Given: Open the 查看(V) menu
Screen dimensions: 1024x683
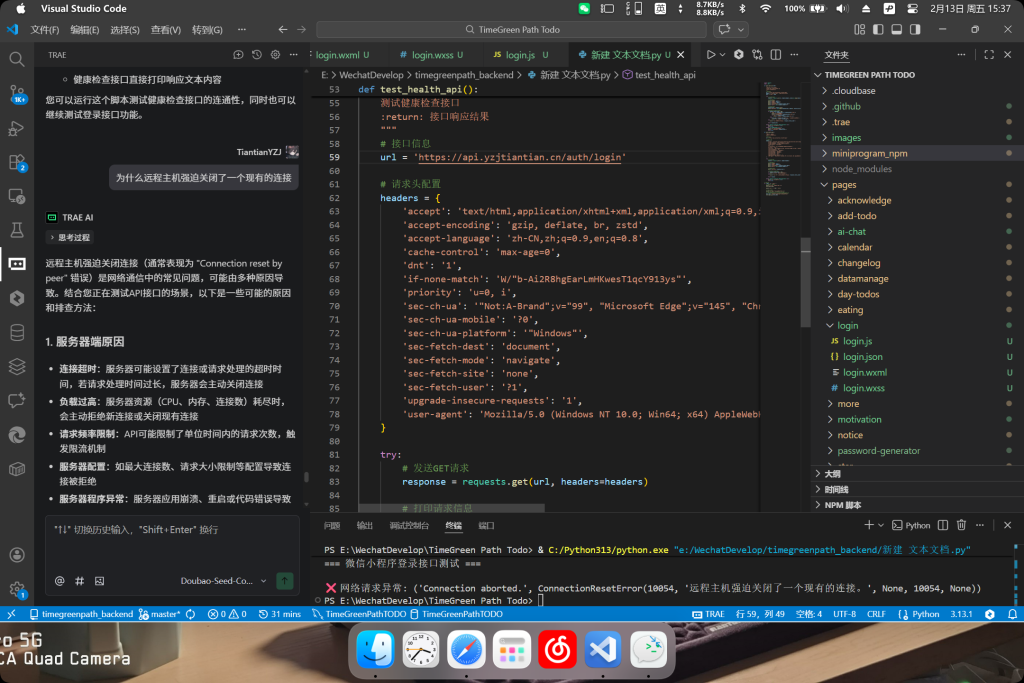Looking at the screenshot, I should click(x=165, y=30).
